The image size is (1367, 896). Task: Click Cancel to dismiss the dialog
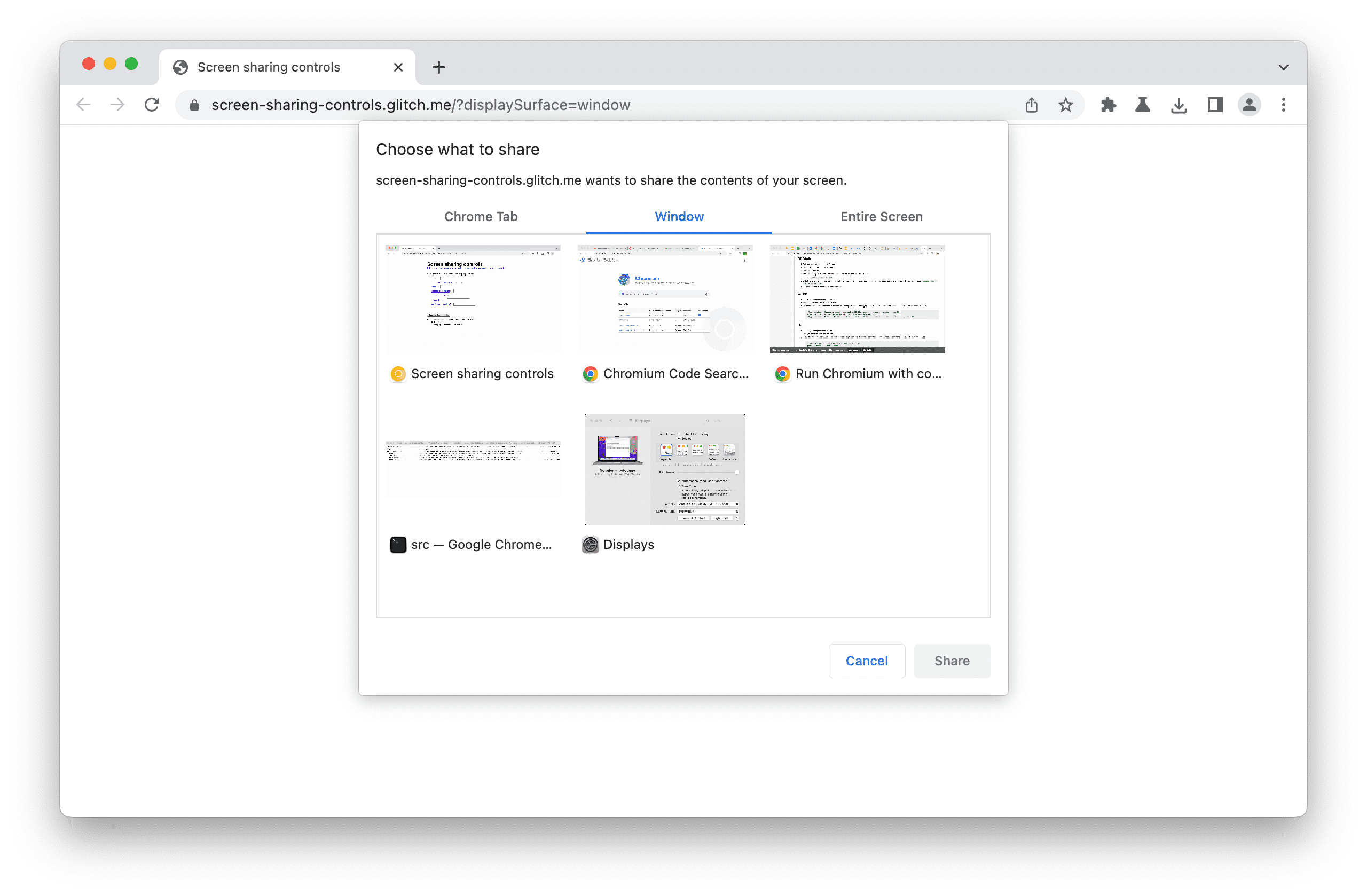tap(865, 659)
